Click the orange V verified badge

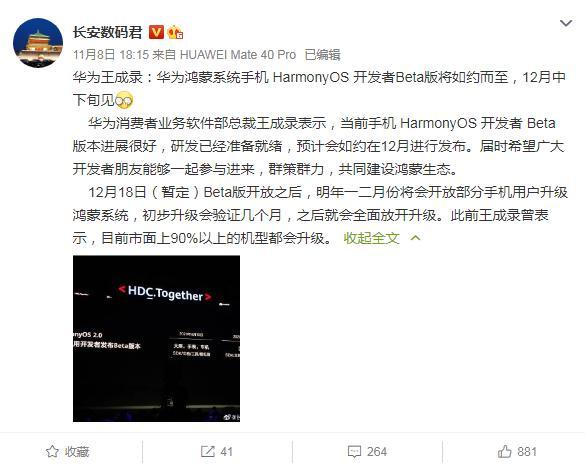(156, 32)
